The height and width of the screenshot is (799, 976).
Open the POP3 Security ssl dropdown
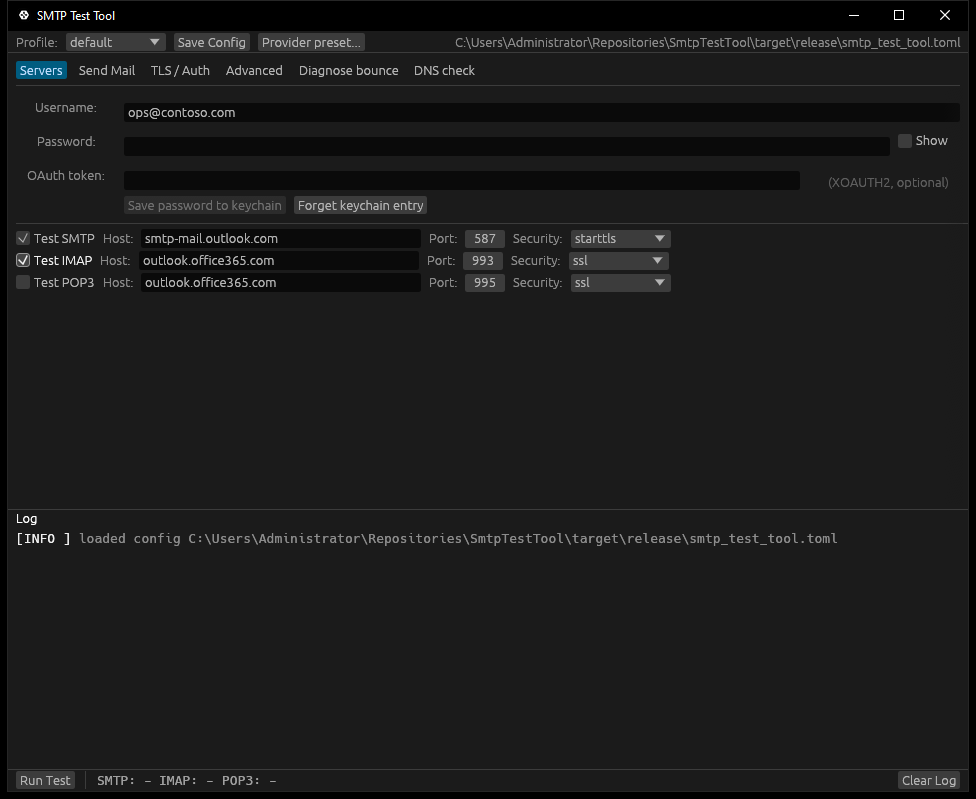click(620, 283)
